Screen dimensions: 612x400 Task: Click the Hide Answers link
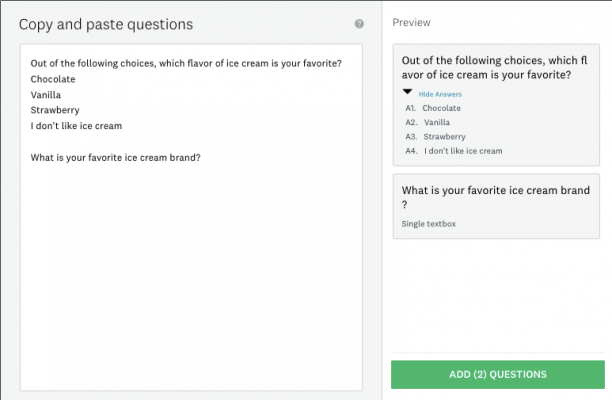[440, 94]
